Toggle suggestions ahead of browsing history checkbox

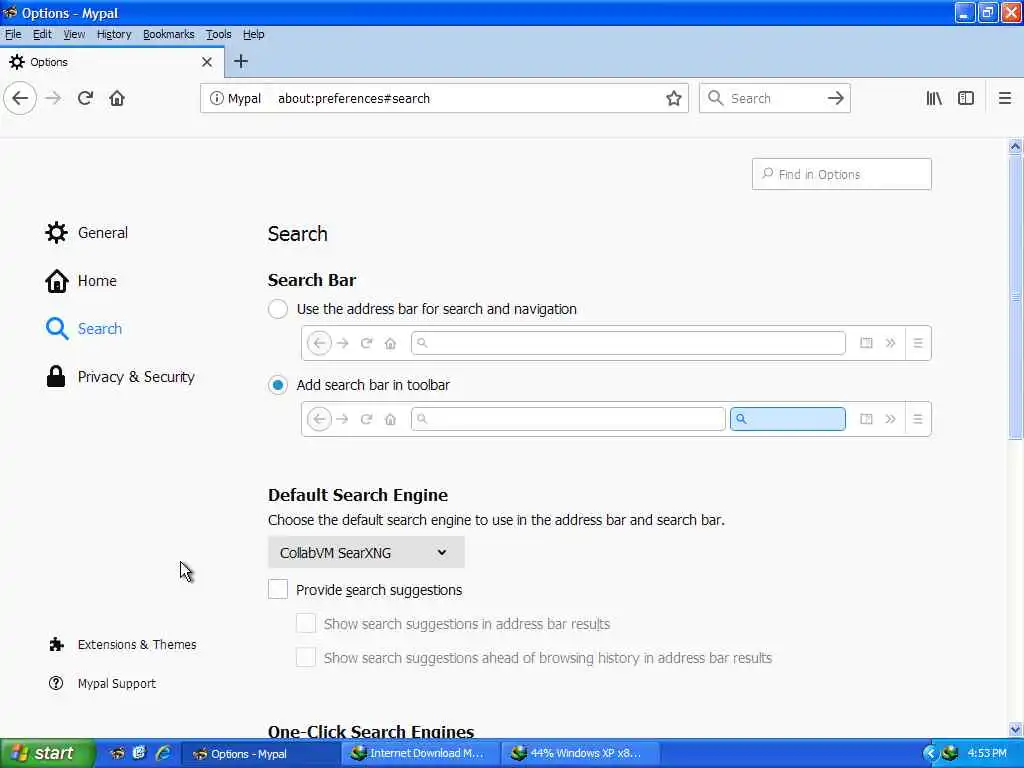tap(306, 657)
